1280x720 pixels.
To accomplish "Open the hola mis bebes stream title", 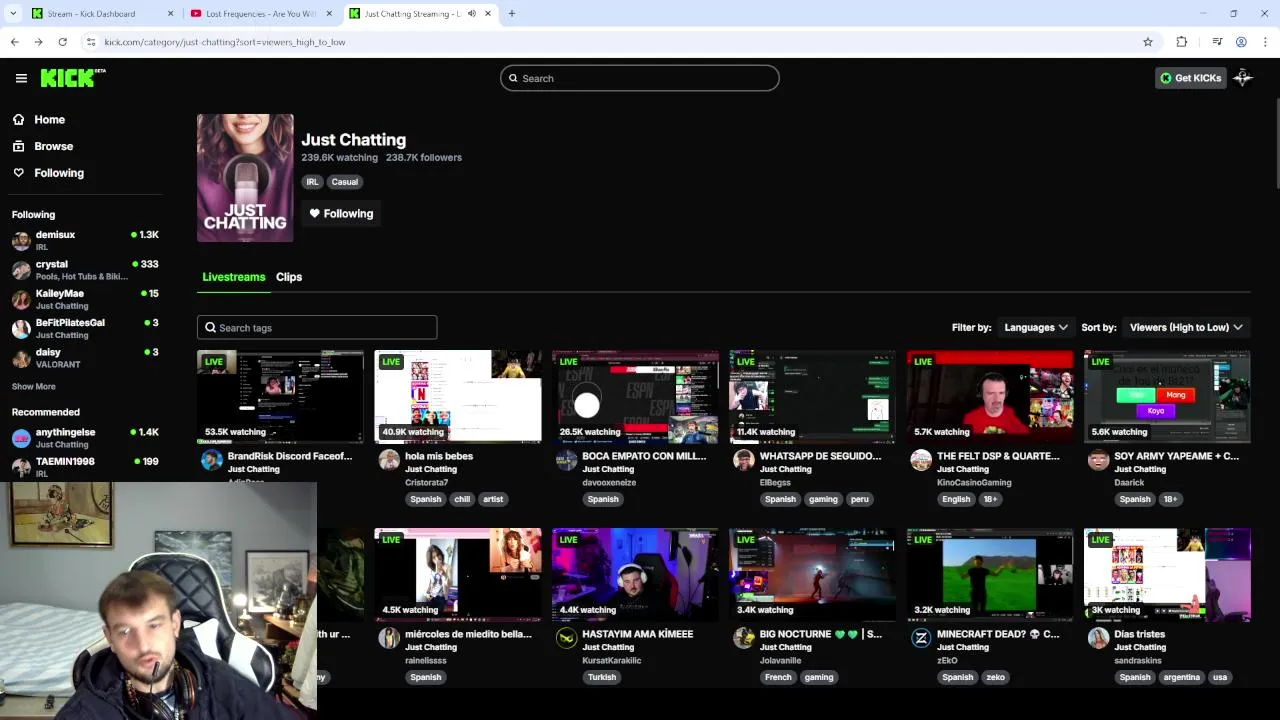I will (x=439, y=456).
